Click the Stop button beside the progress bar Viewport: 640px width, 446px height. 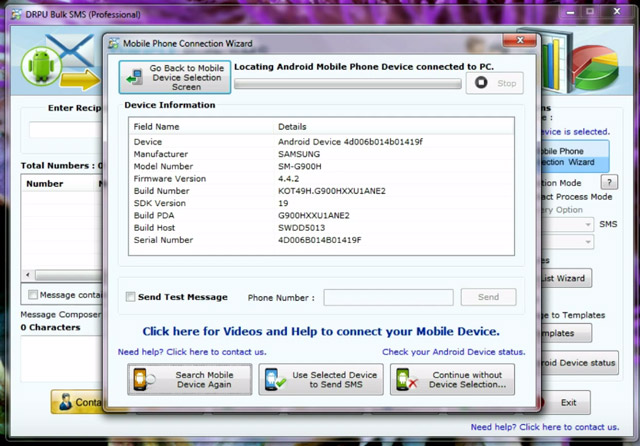coord(495,83)
